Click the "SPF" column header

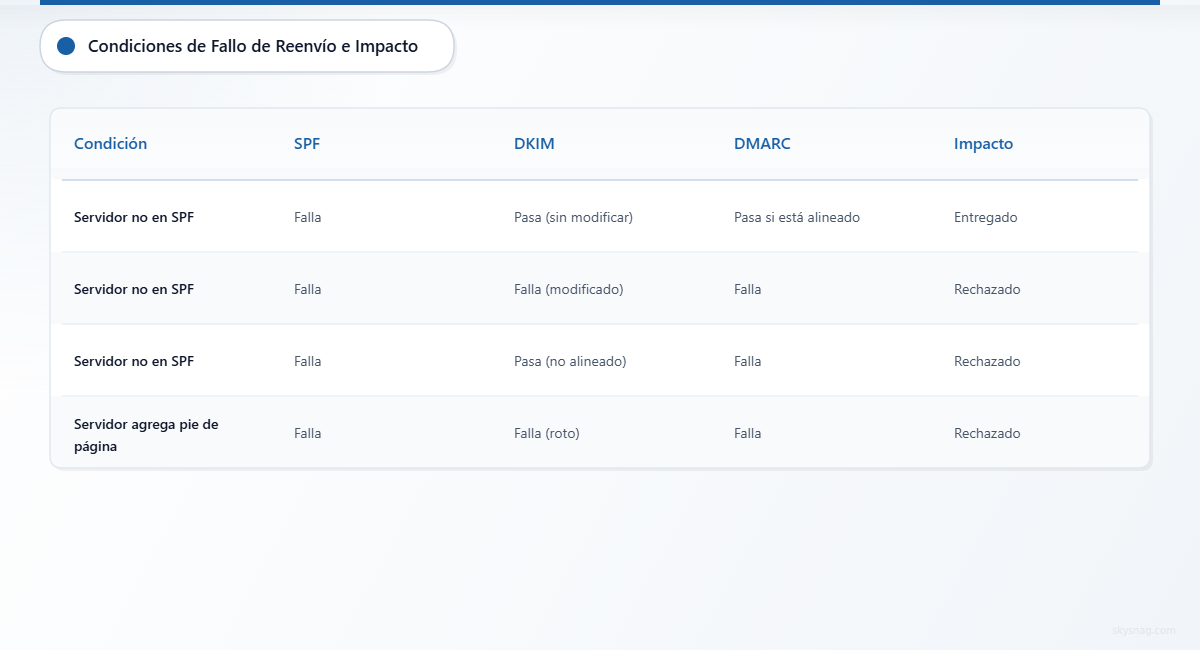[x=307, y=144]
